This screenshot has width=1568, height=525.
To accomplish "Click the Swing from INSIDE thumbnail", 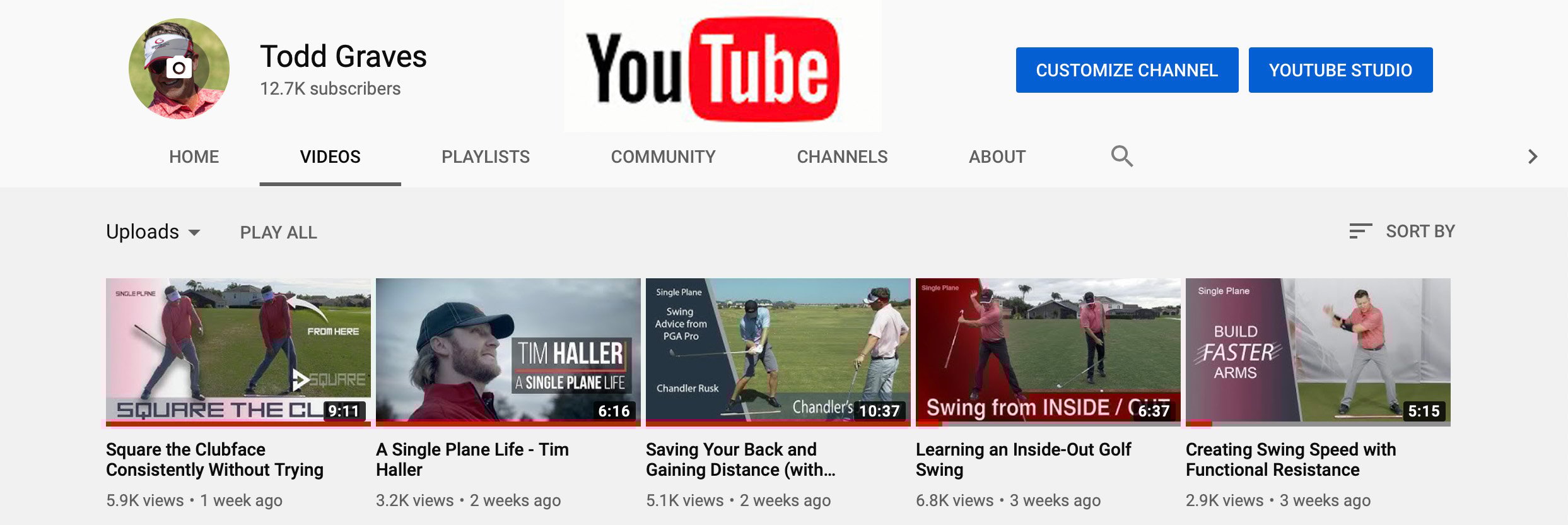I will pos(1048,352).
